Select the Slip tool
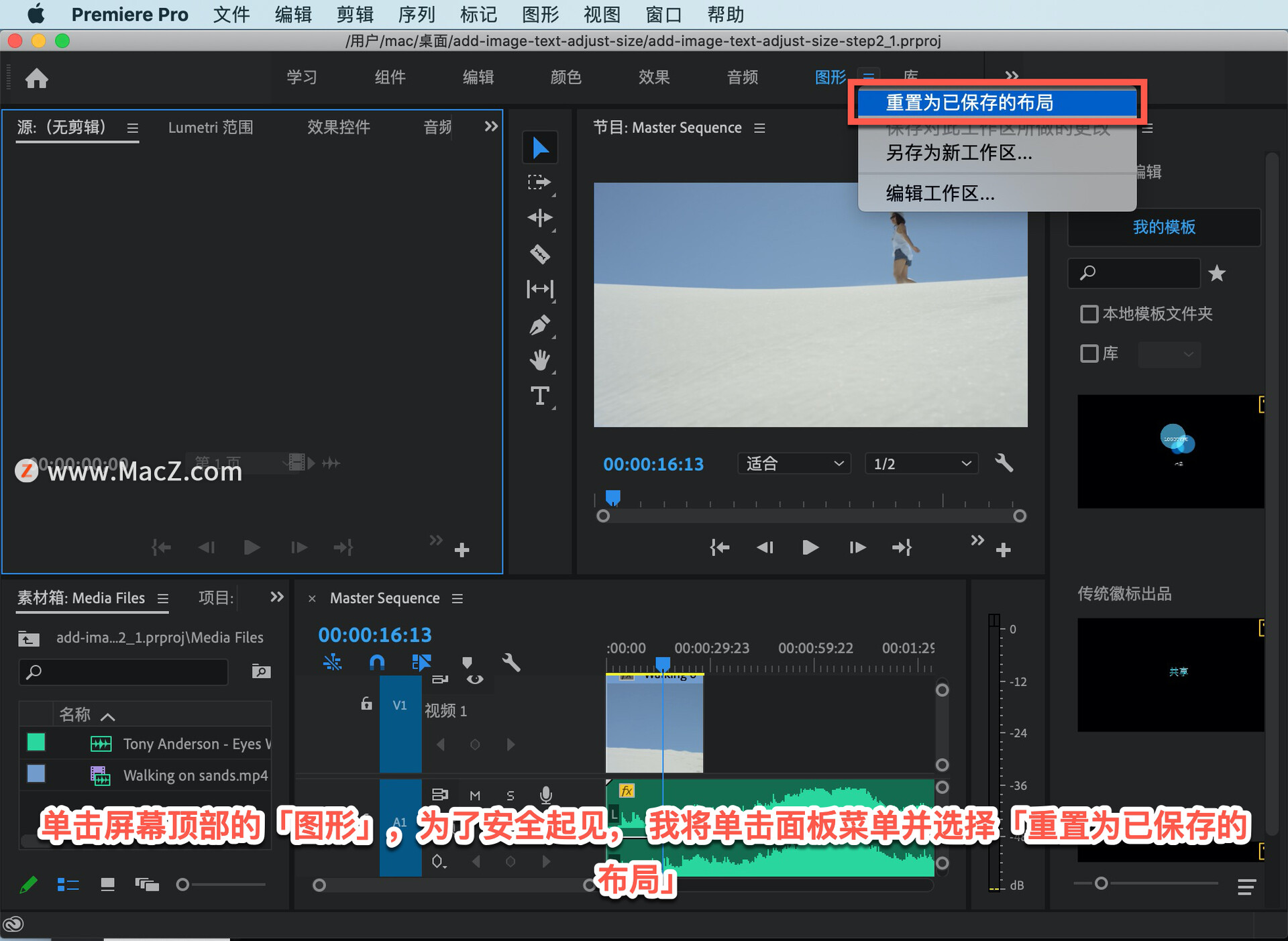Image resolution: width=1288 pixels, height=941 pixels. coord(540,289)
